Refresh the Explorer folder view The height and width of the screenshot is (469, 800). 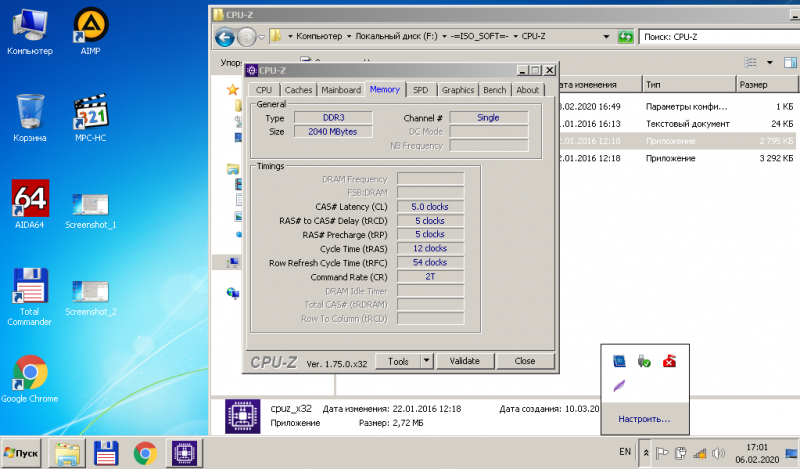[x=625, y=37]
